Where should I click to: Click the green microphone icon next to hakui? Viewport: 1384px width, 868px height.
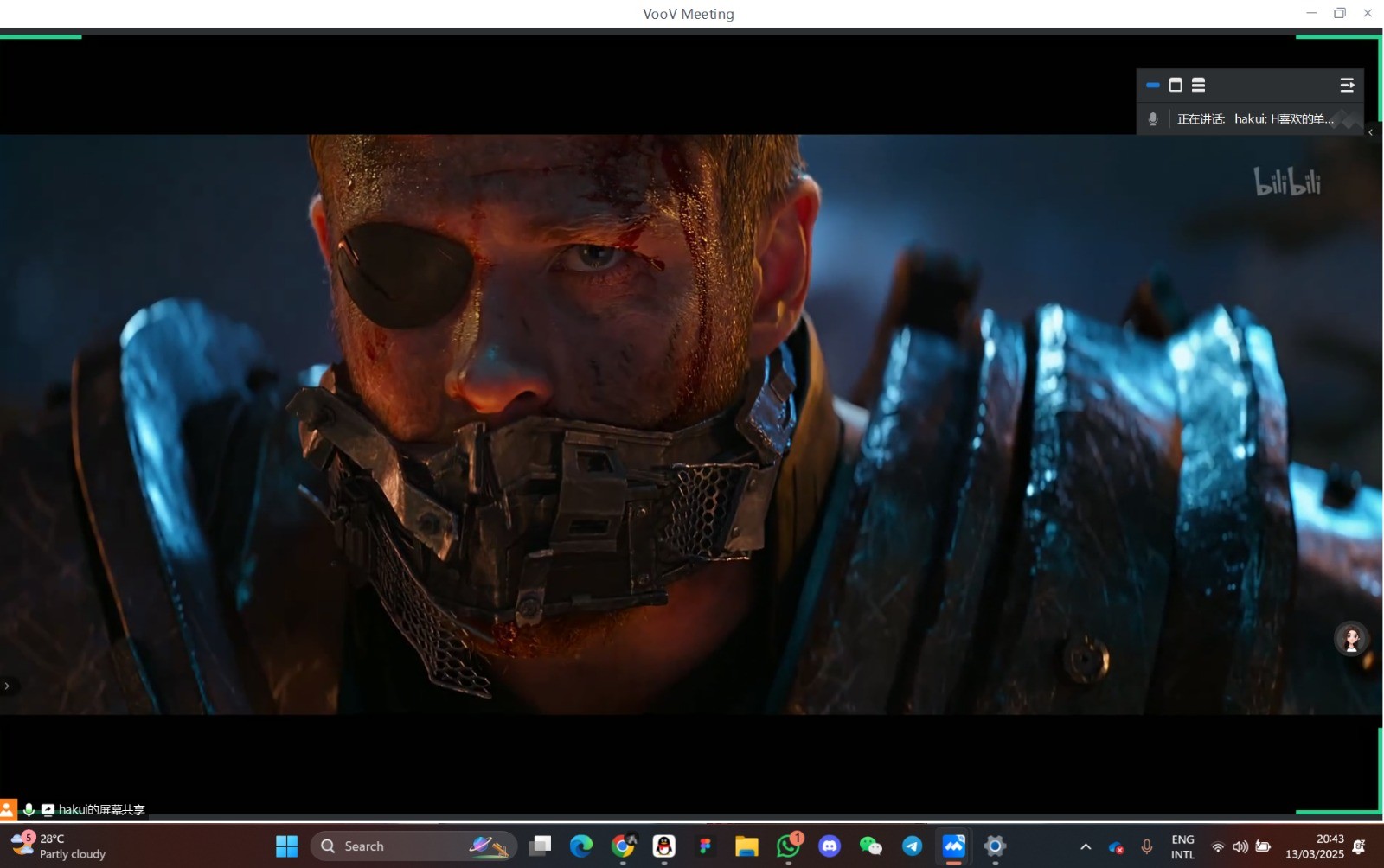click(29, 809)
